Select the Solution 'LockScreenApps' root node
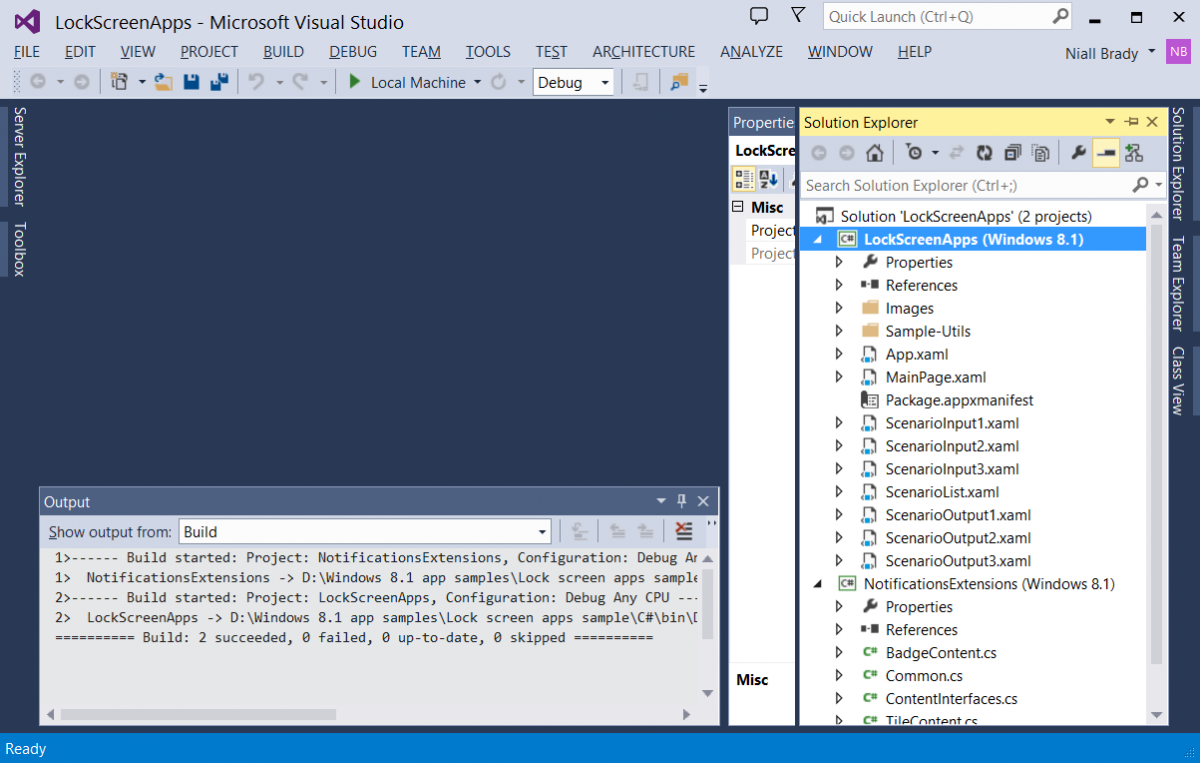This screenshot has height=763, width=1200. (x=966, y=216)
